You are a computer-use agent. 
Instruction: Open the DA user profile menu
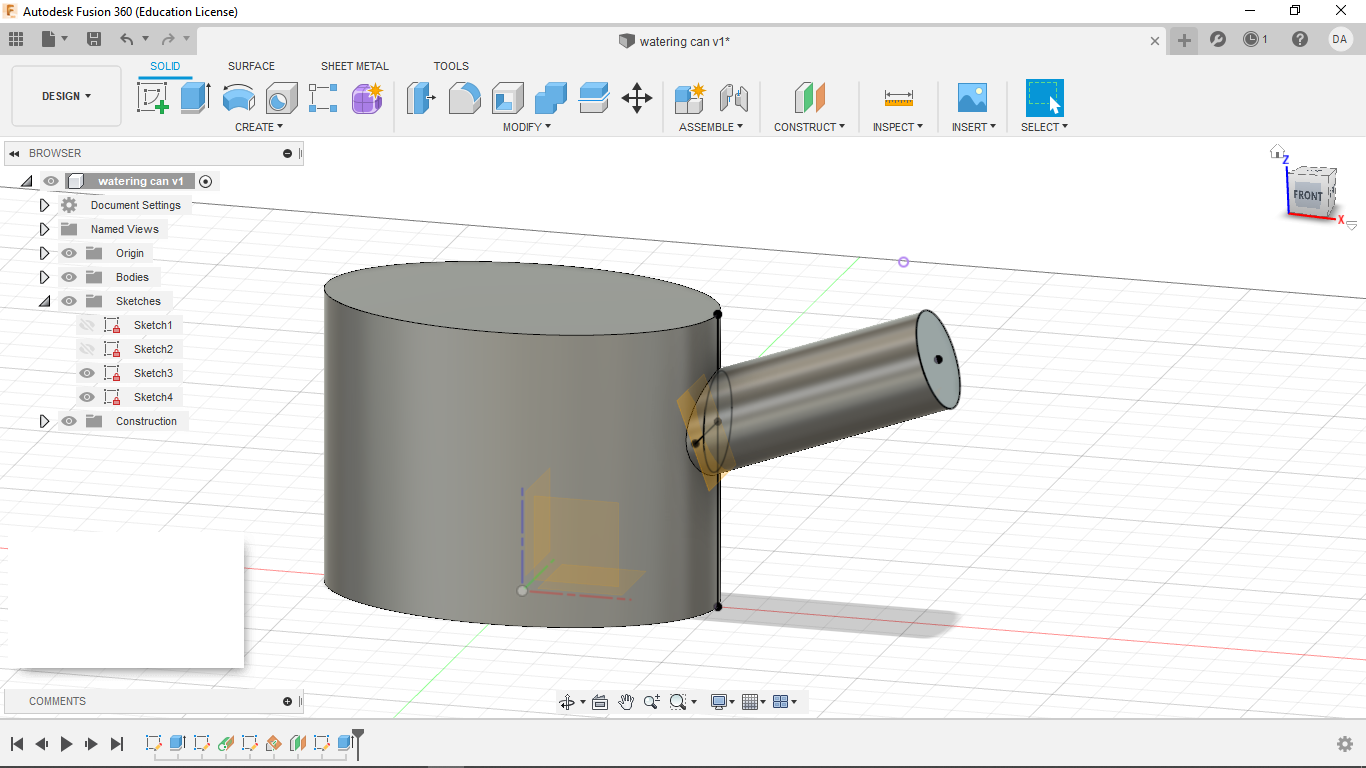click(x=1340, y=39)
